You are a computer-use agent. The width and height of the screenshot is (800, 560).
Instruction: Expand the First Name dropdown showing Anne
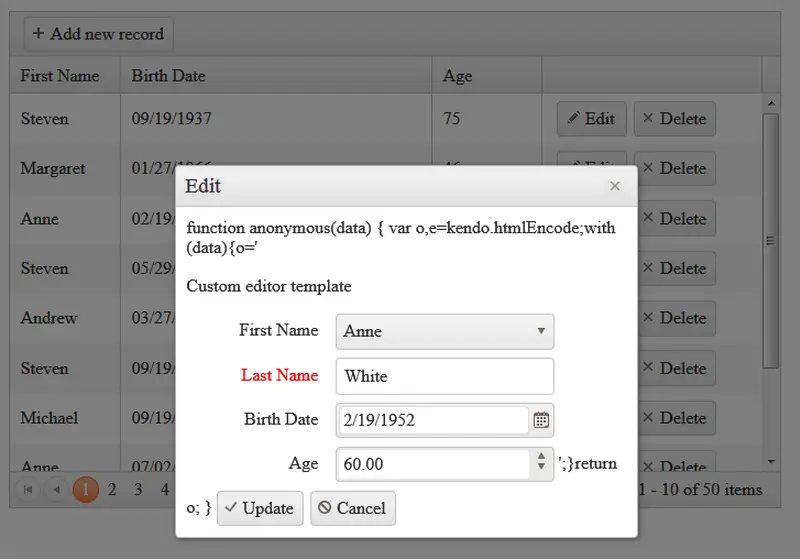tap(541, 331)
